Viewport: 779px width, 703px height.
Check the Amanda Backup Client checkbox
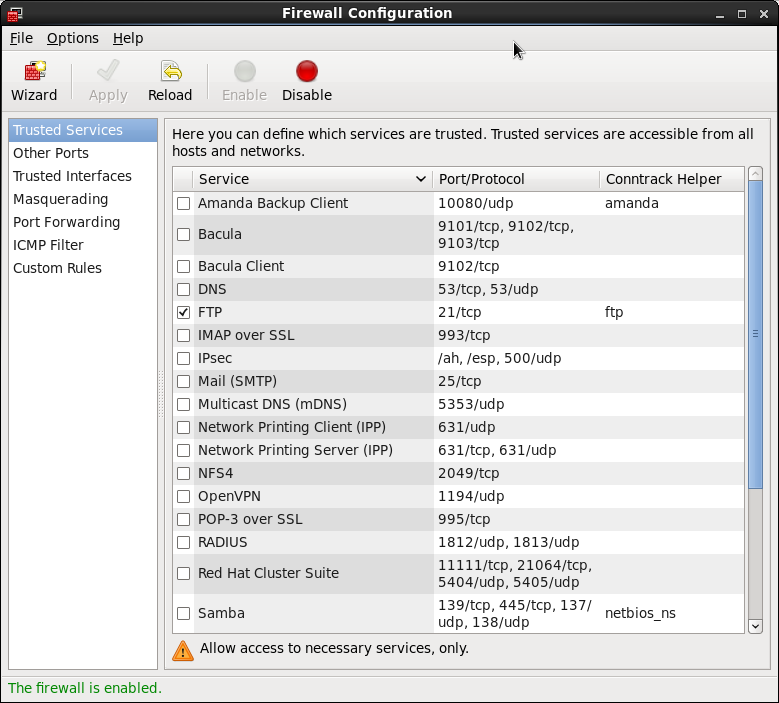pyautogui.click(x=184, y=203)
